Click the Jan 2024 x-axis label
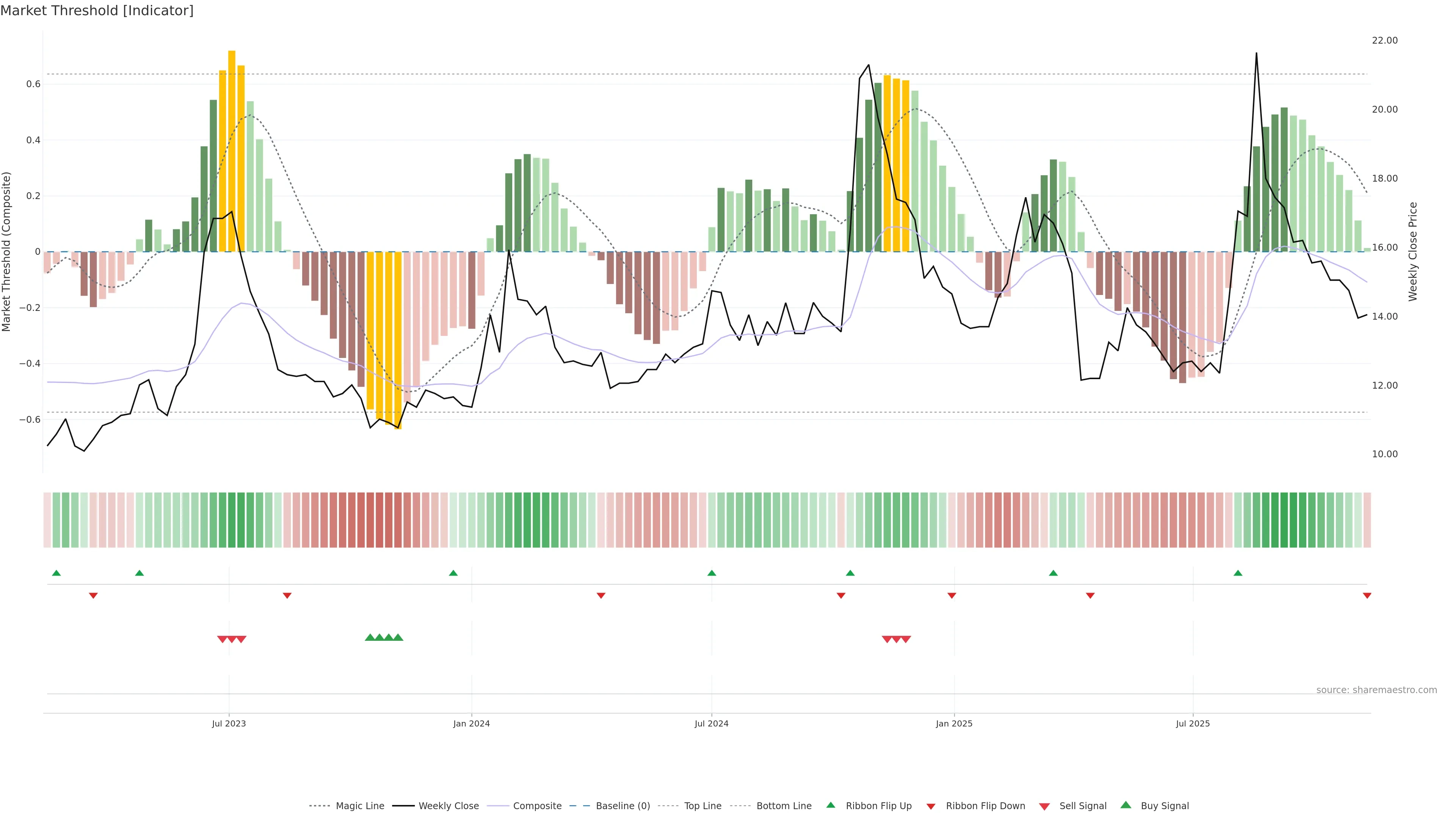1456x819 pixels. 471,723
